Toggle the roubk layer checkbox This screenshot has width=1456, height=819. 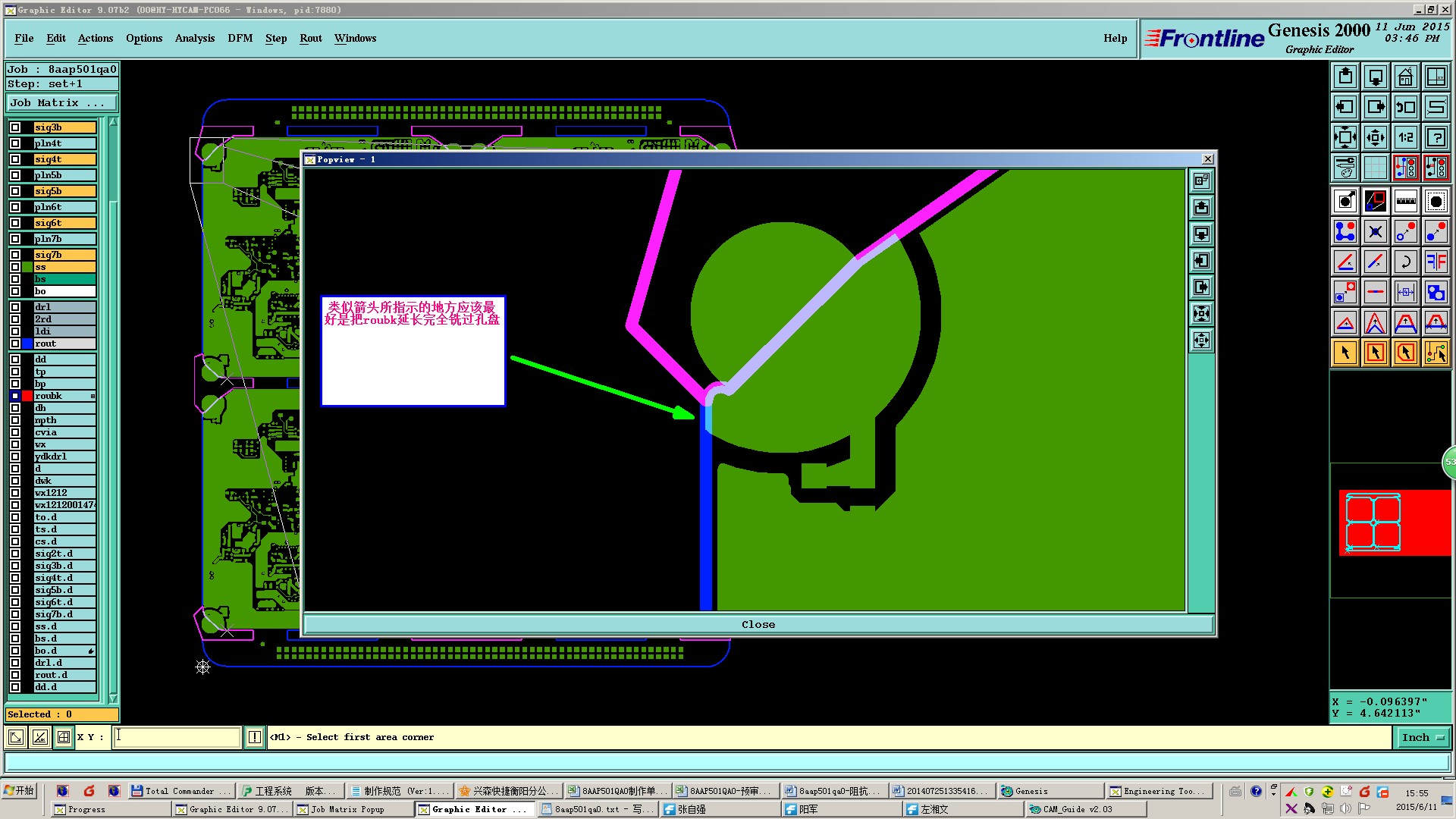point(15,396)
